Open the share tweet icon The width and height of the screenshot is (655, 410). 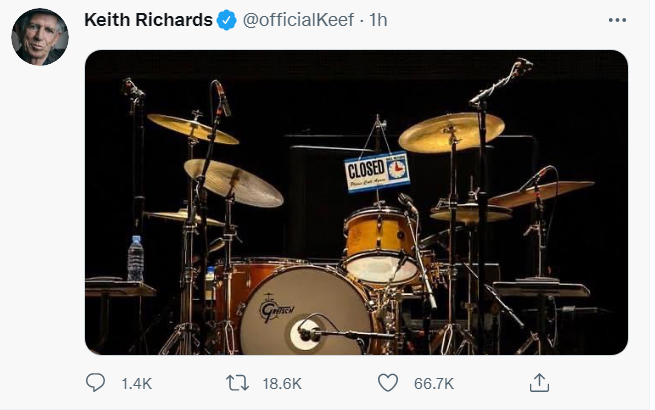539,382
